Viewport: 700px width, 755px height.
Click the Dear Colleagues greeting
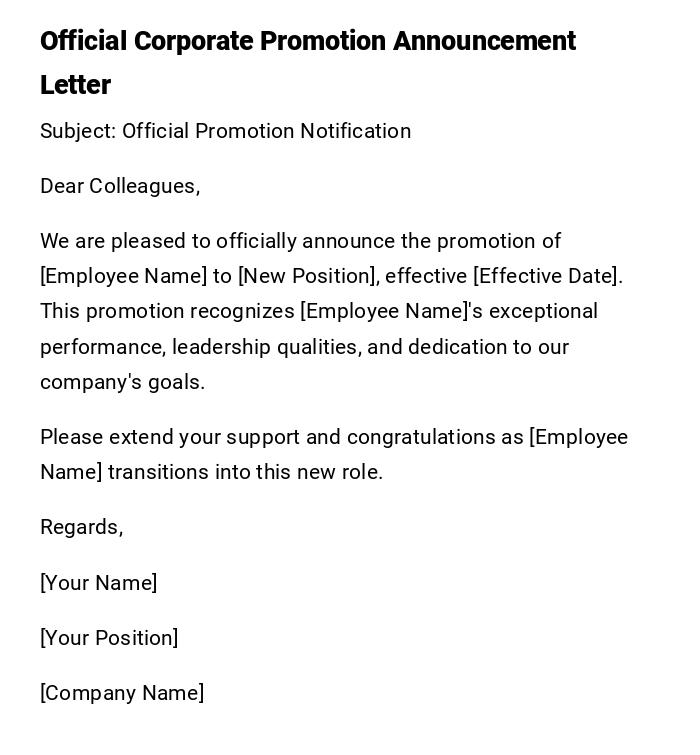120,186
